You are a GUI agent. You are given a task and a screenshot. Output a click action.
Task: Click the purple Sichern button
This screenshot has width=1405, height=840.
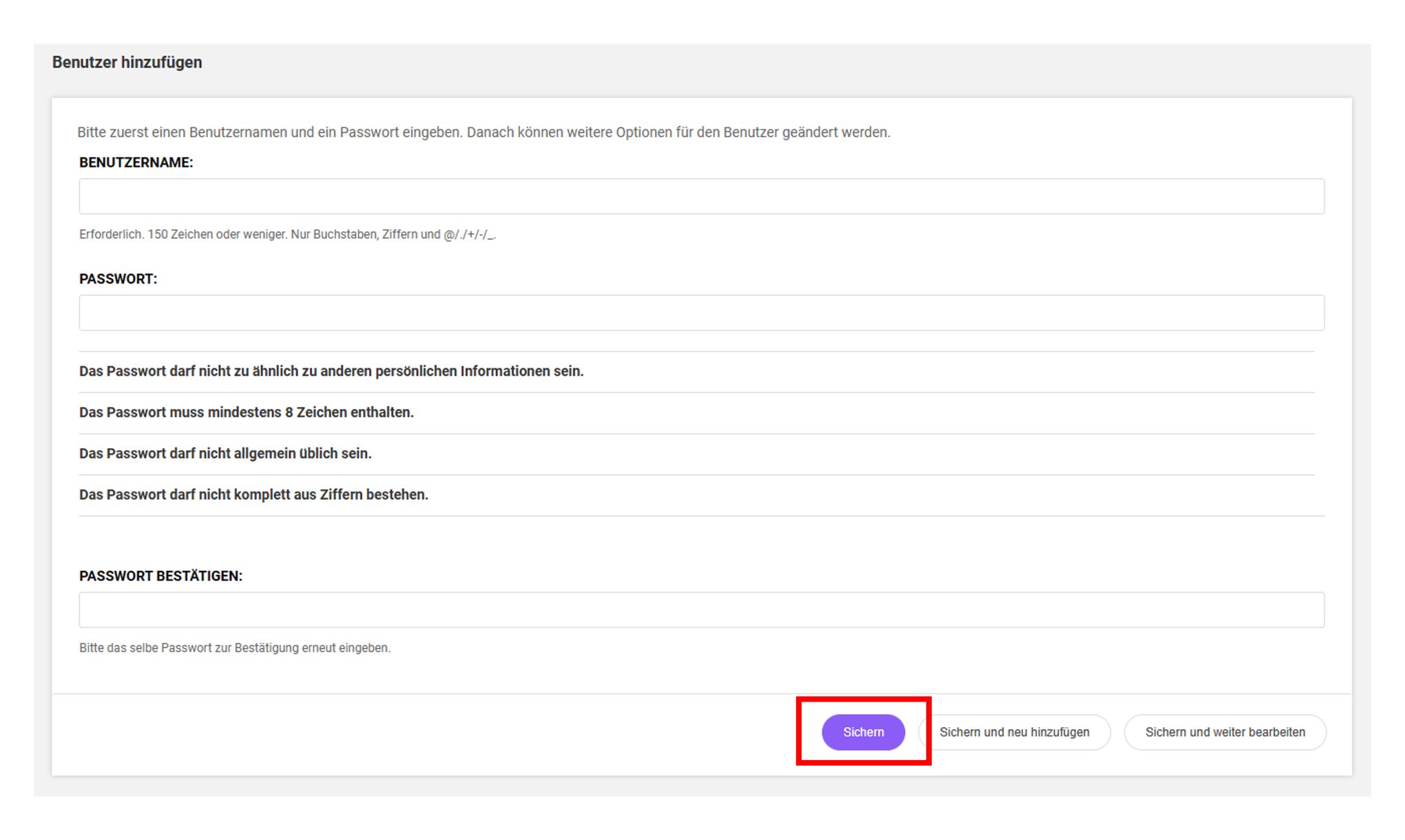(862, 732)
